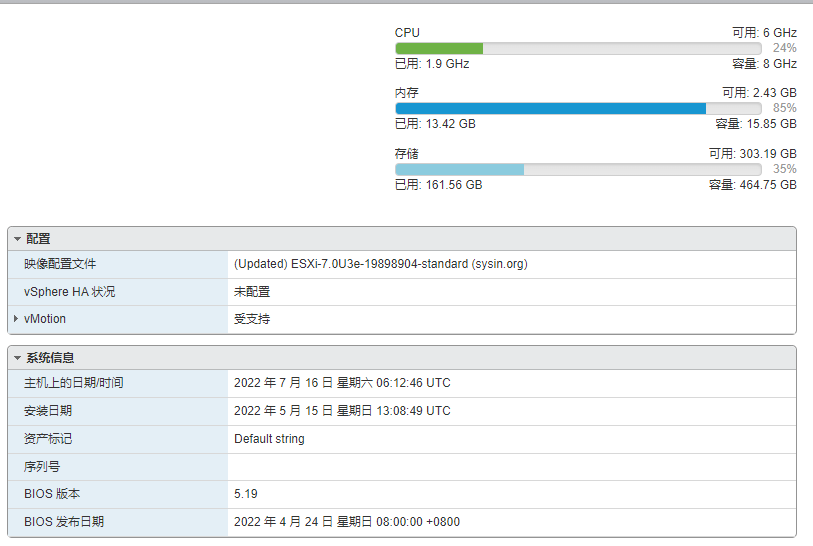Click the 安装日期 label
This screenshot has width=813, height=546.
(x=48, y=411)
